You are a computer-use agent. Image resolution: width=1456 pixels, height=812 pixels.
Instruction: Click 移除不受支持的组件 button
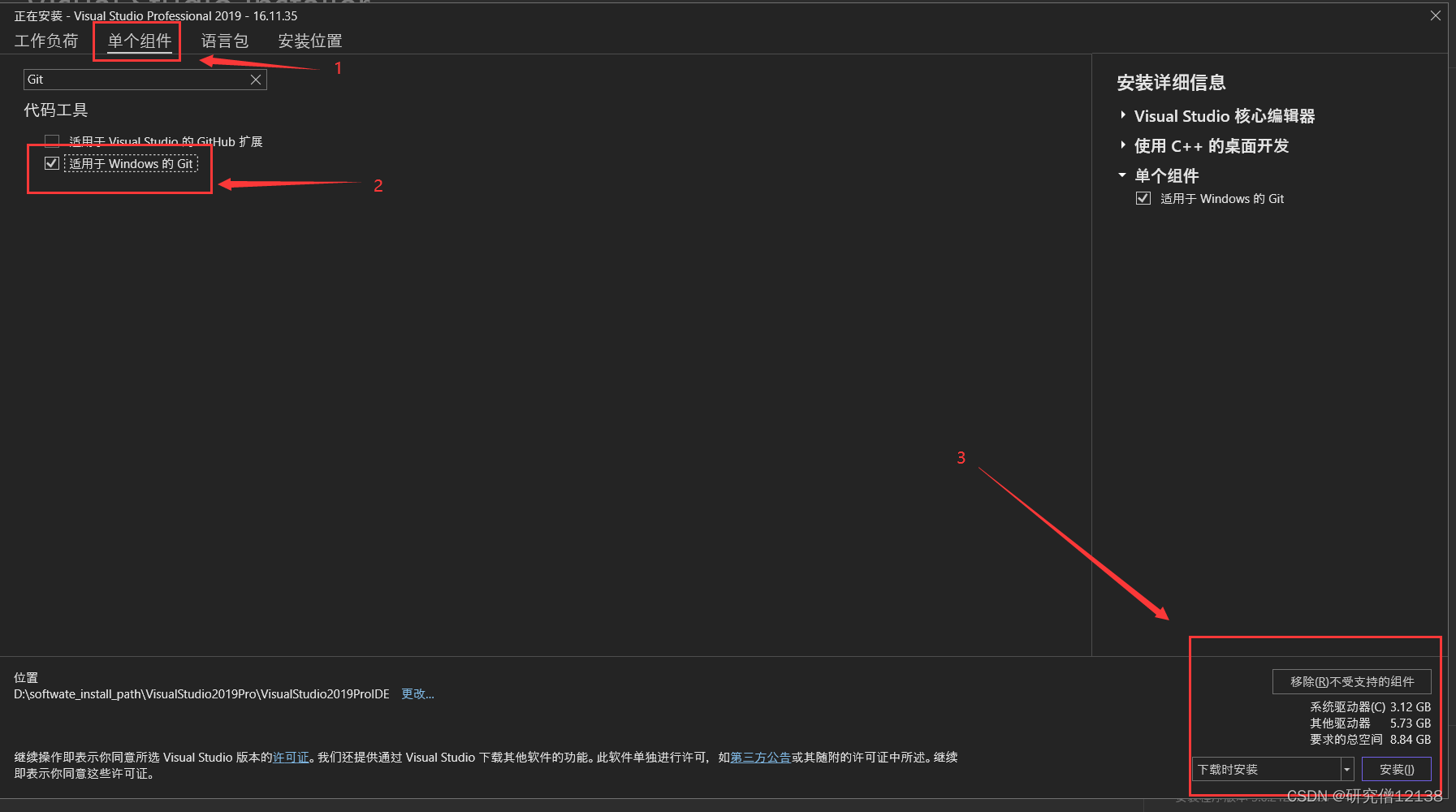click(x=1352, y=681)
